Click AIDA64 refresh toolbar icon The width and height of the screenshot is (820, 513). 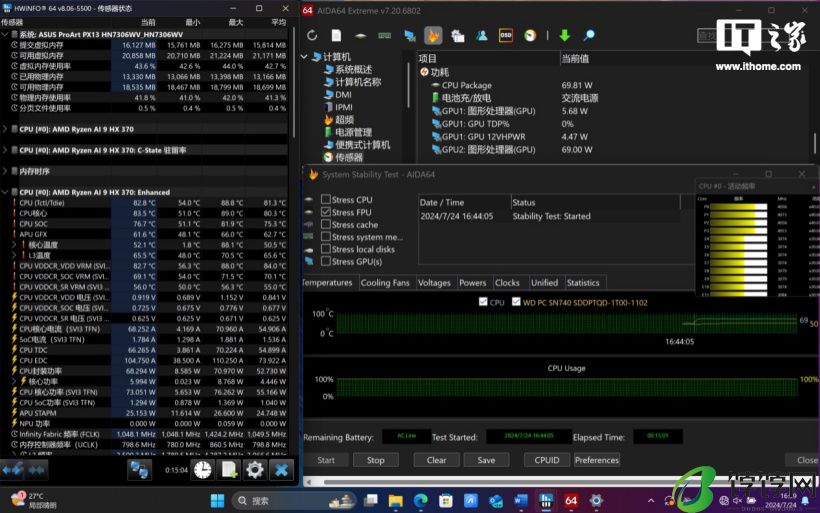(x=312, y=35)
